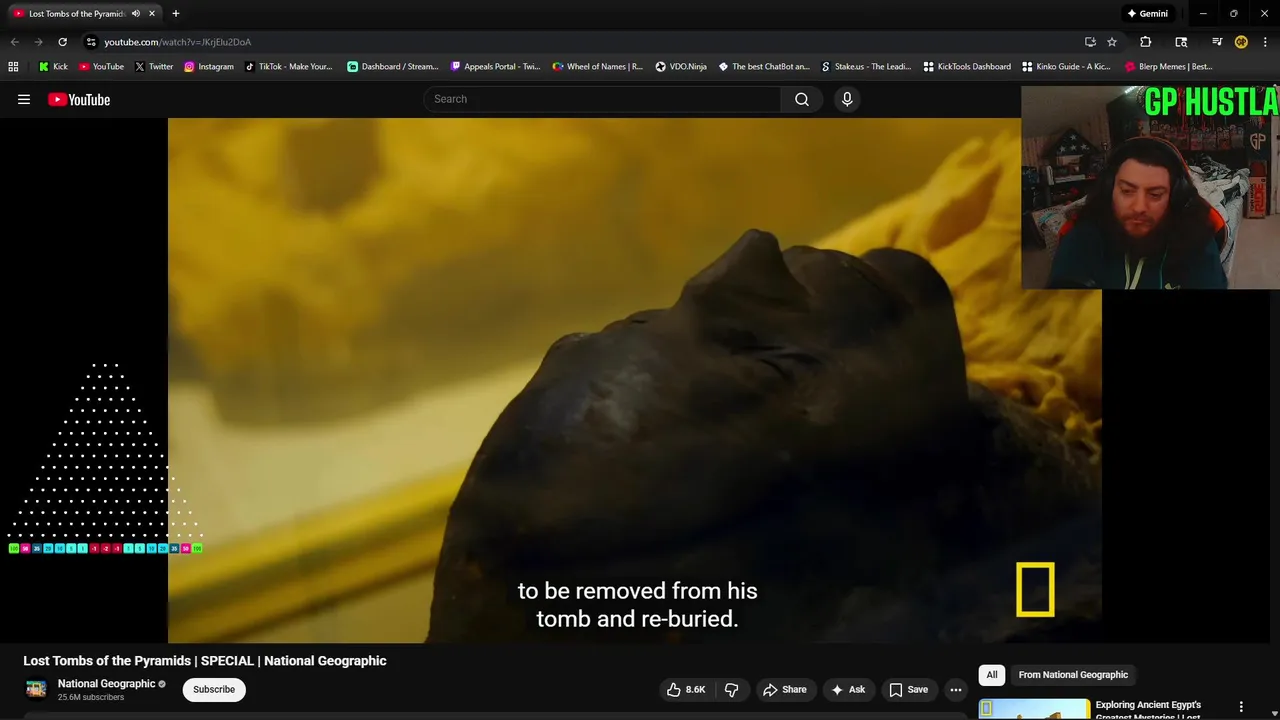The image size is (1280, 720).
Task: Mute the tab via speaker icon
Action: (136, 14)
